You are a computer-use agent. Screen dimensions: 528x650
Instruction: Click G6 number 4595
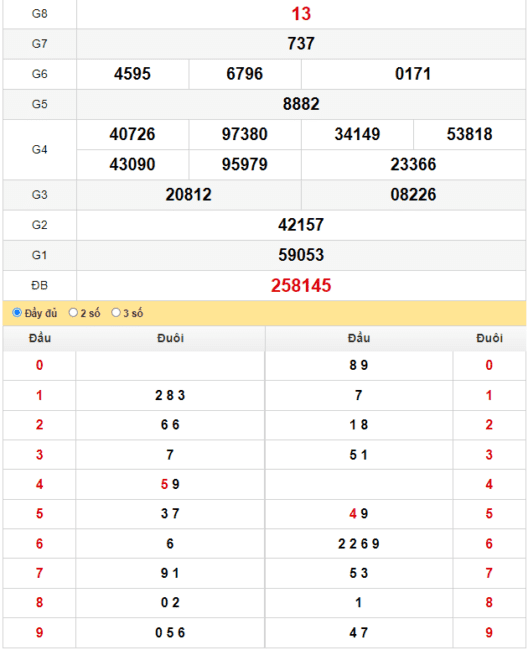point(133,74)
